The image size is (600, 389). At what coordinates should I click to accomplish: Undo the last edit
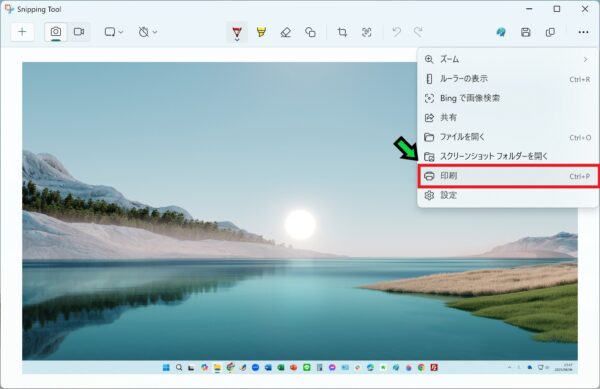pyautogui.click(x=396, y=33)
